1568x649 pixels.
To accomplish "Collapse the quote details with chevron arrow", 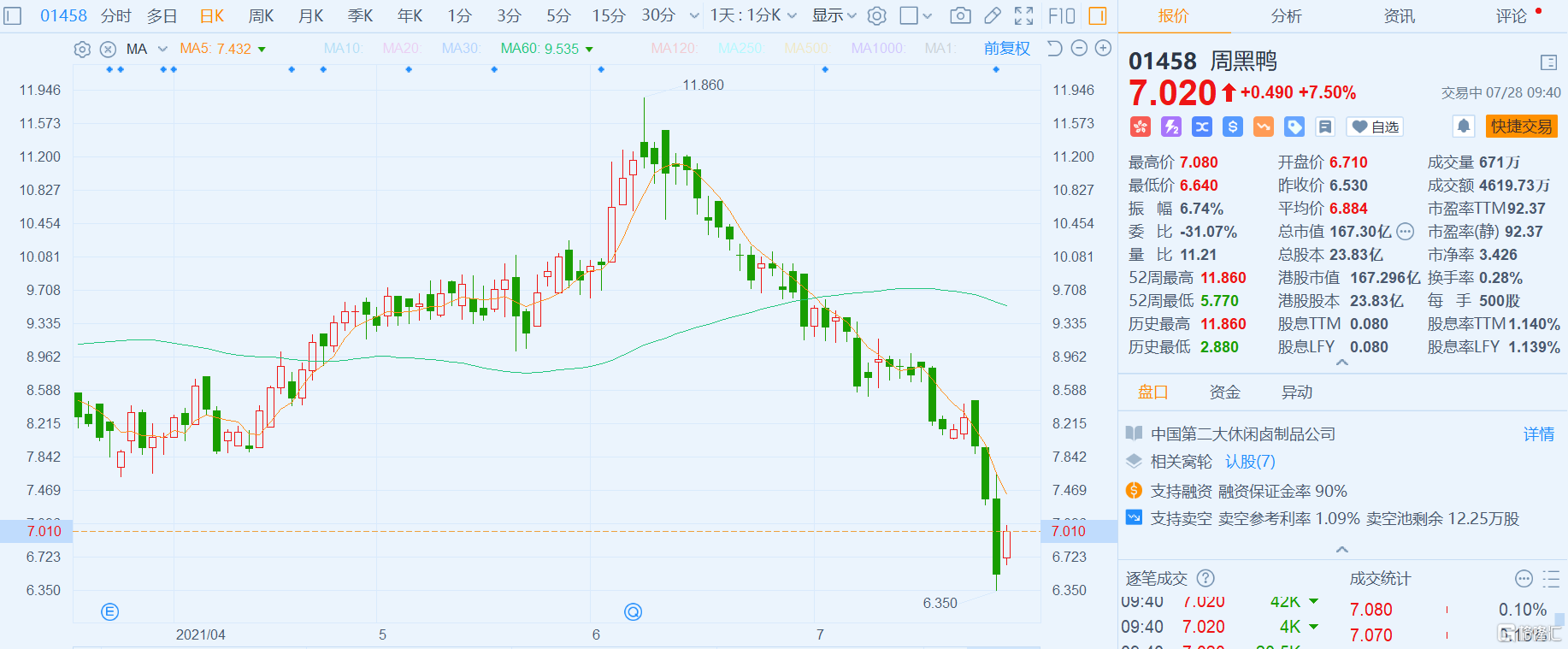I will (x=1342, y=363).
